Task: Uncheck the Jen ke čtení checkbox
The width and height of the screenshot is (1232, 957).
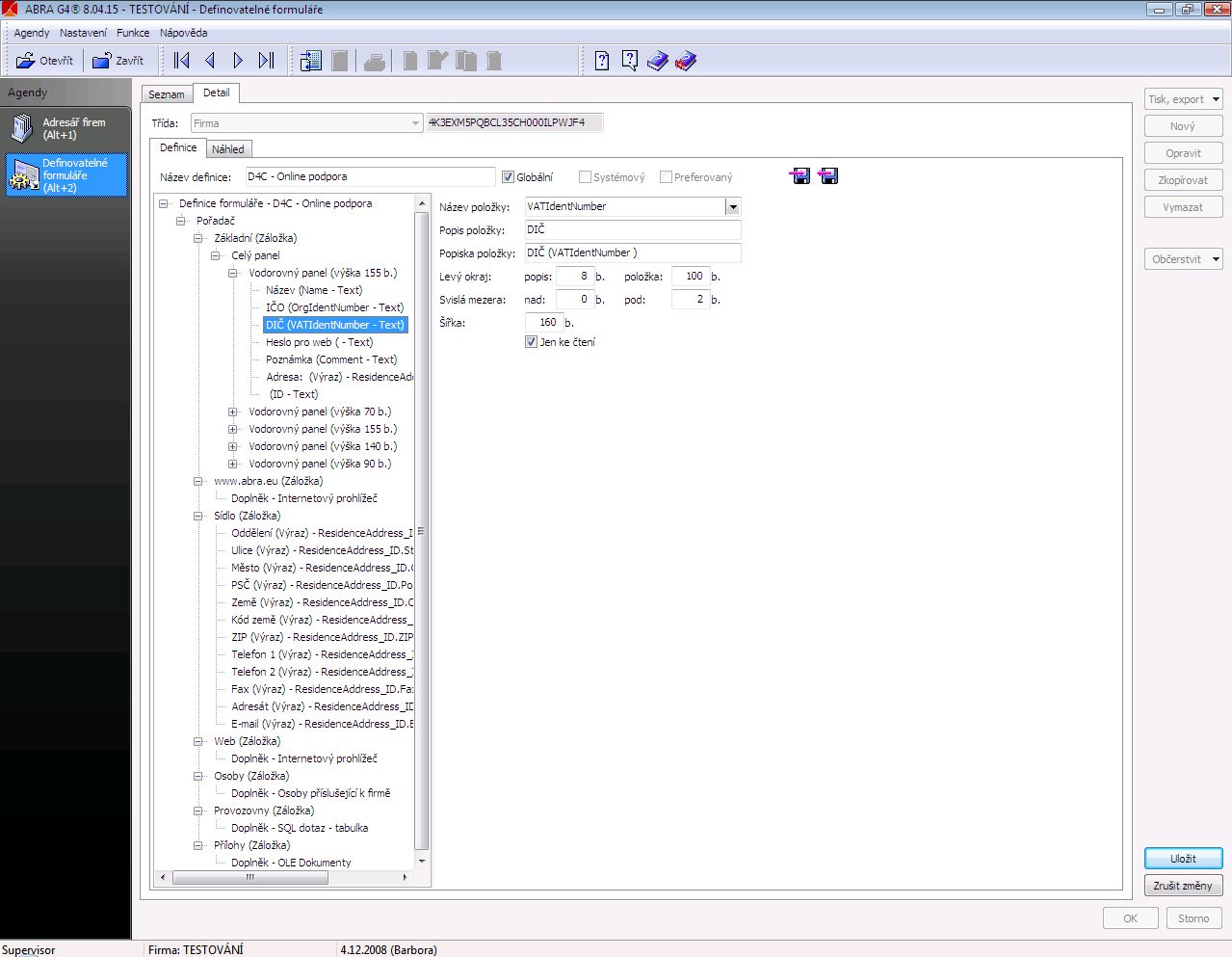Action: (531, 342)
